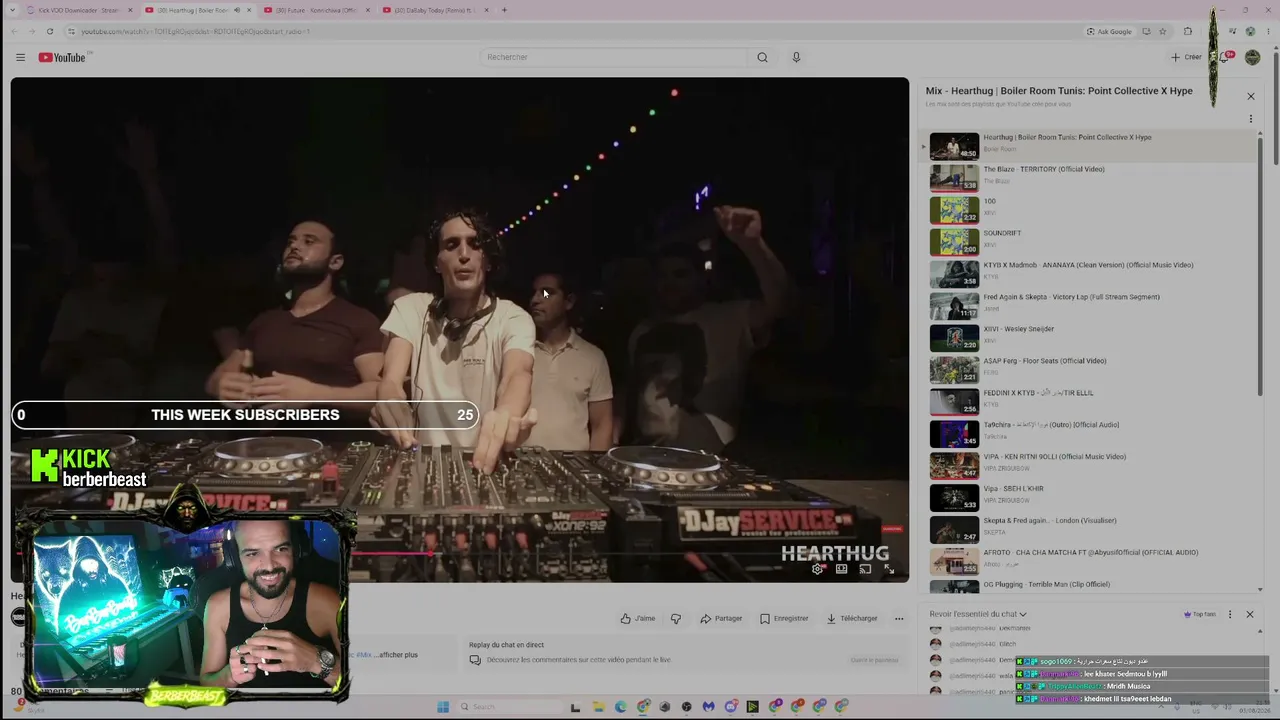The image size is (1280, 720).
Task: Open chat replay options three-dot menu
Action: point(1230,614)
